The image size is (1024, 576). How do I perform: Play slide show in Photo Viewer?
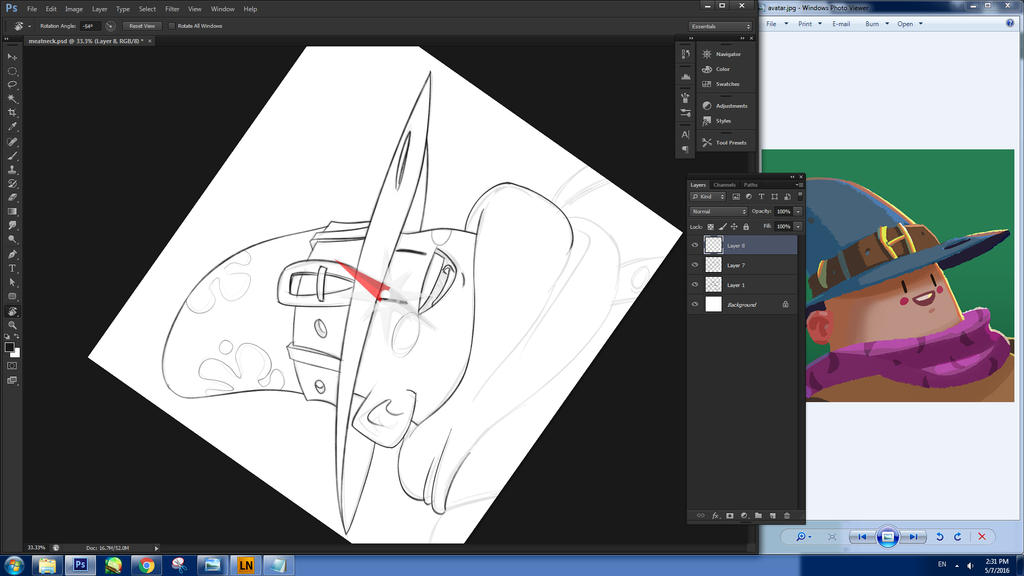[888, 537]
